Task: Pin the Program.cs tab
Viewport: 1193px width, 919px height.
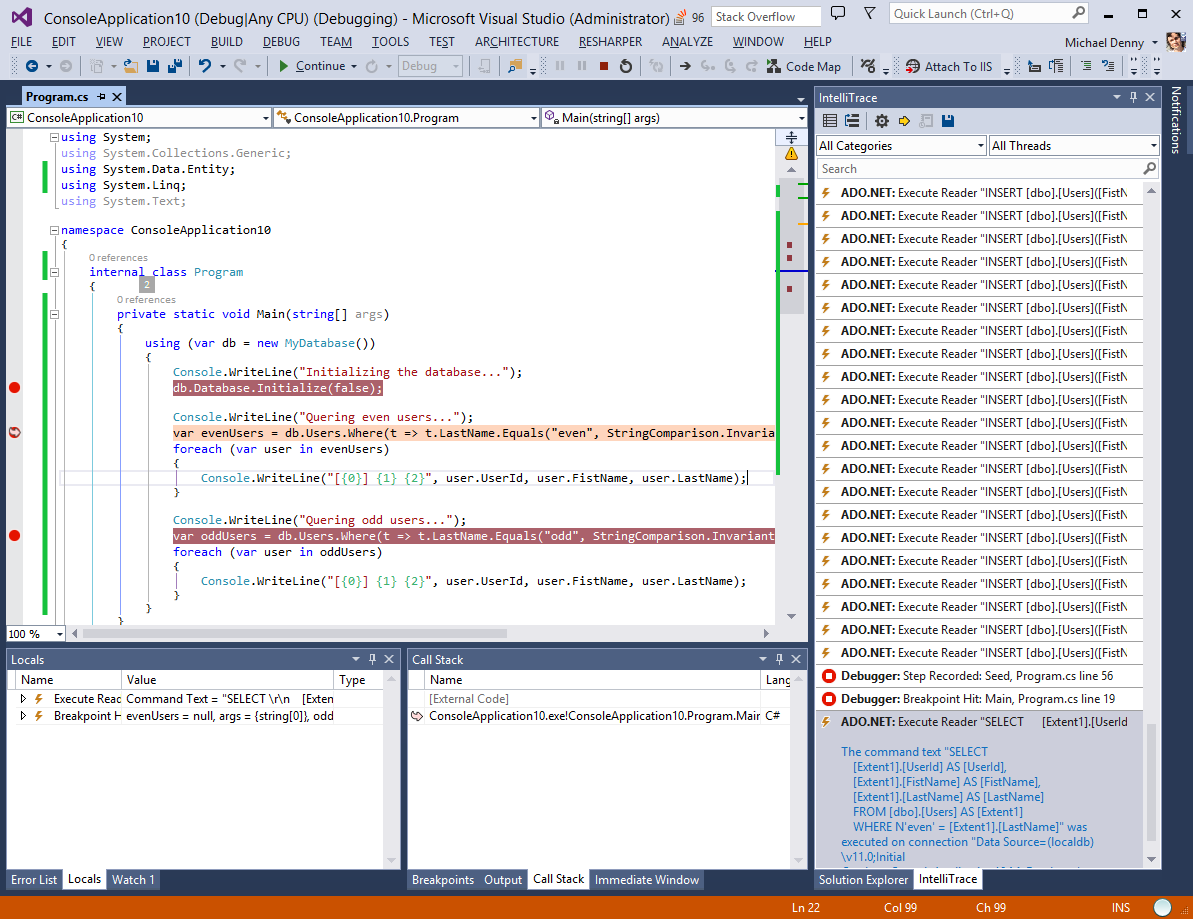Action: point(101,97)
